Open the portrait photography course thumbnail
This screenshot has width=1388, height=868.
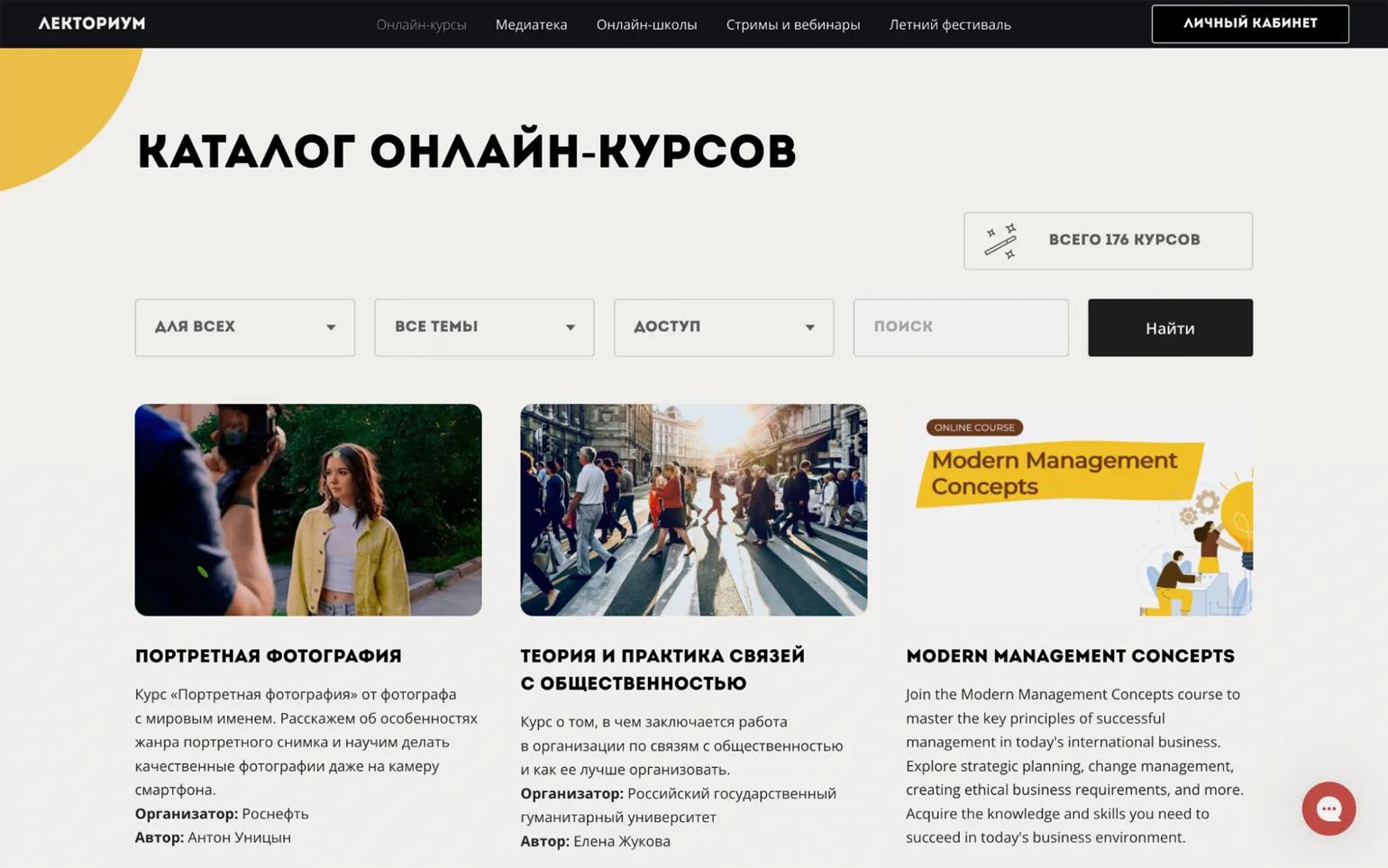(308, 509)
